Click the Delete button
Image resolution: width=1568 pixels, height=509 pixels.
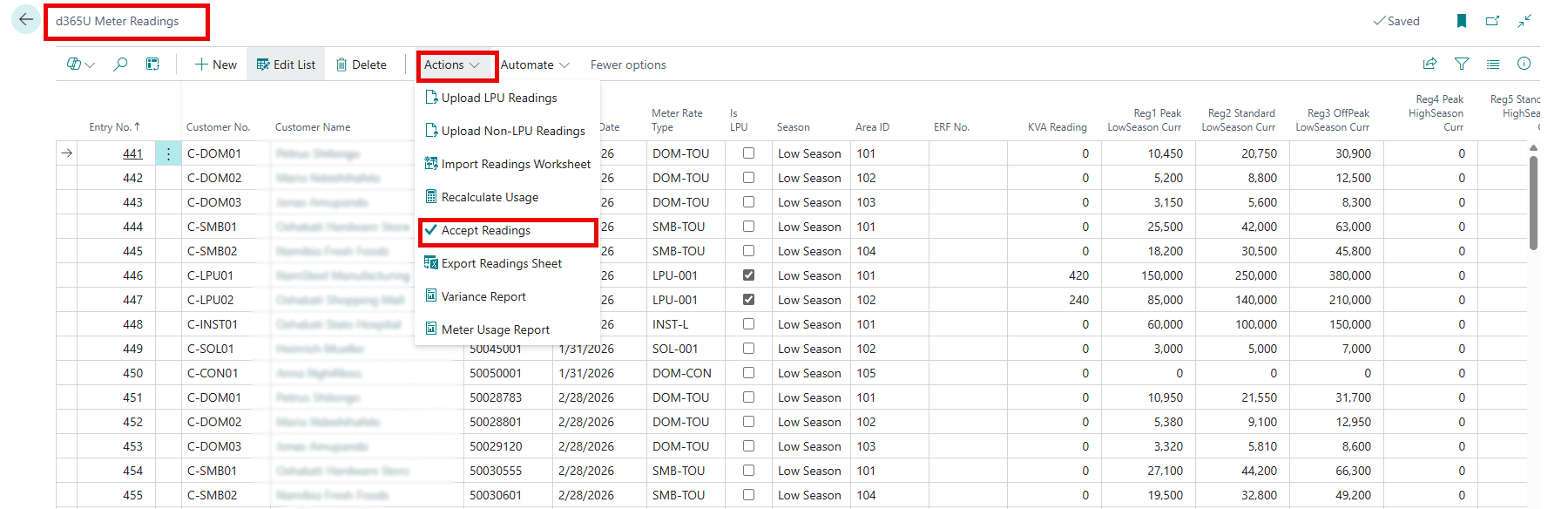pos(361,64)
